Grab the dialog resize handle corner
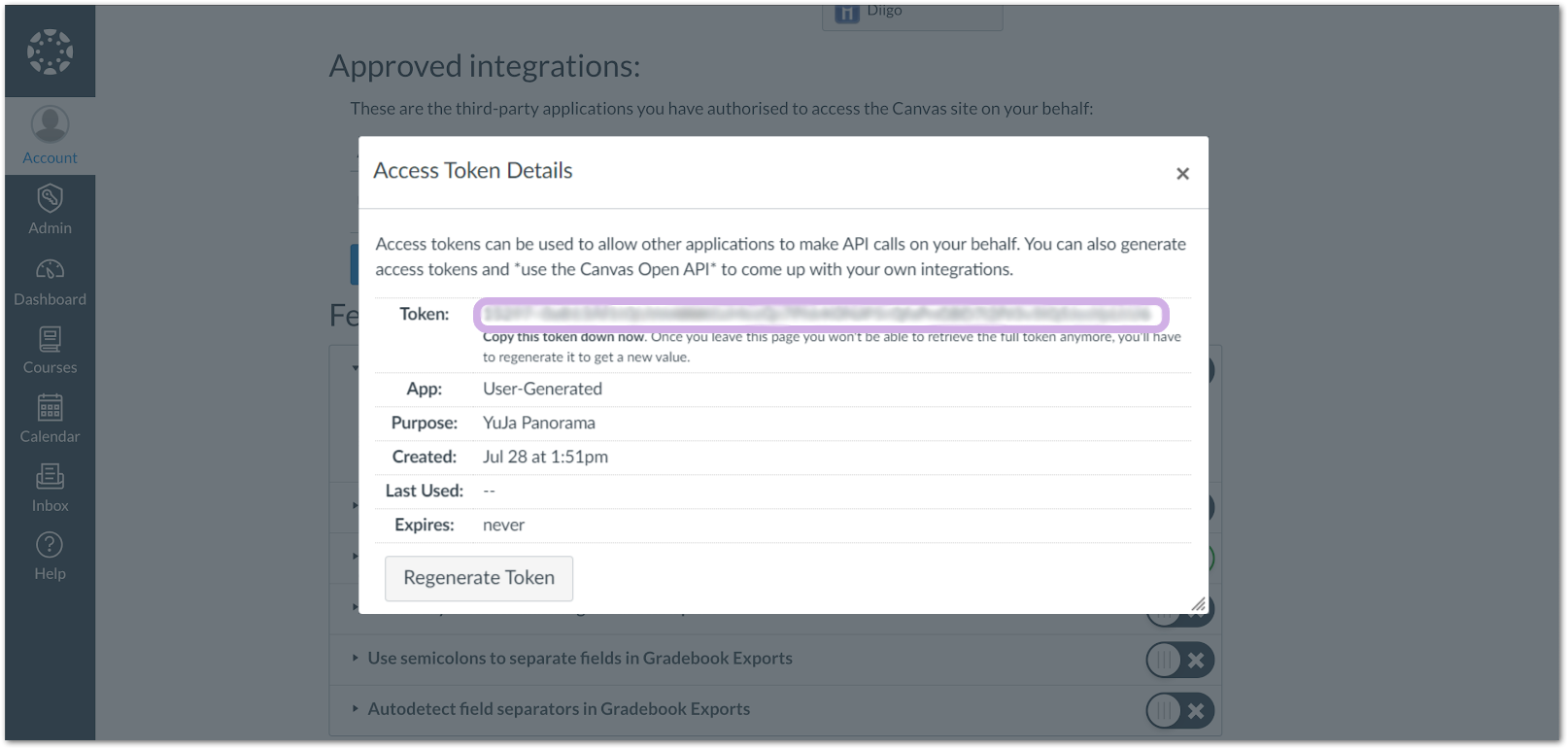1568x749 pixels. (1199, 604)
